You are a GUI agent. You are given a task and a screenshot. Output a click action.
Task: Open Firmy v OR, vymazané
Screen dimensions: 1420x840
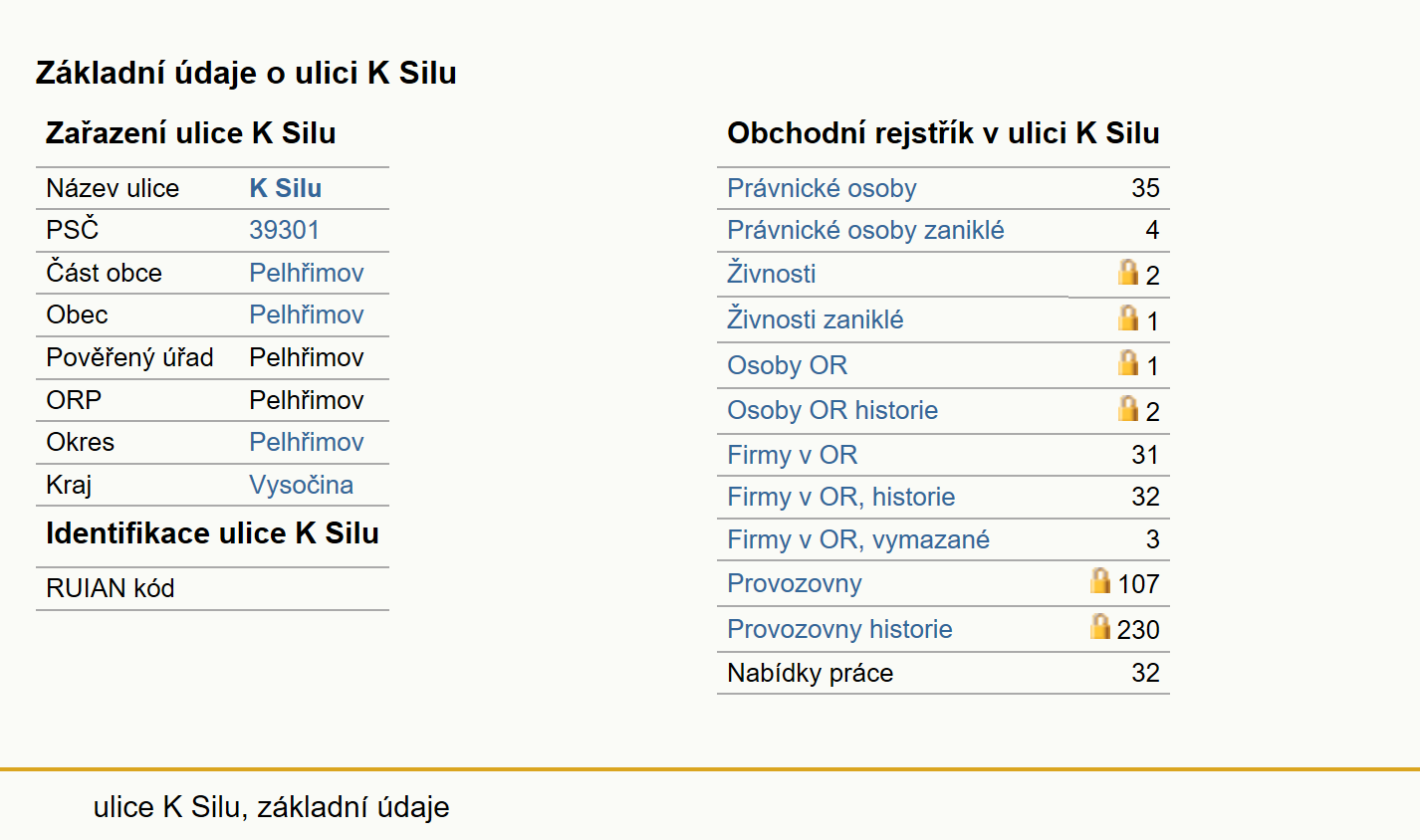pyautogui.click(x=858, y=539)
